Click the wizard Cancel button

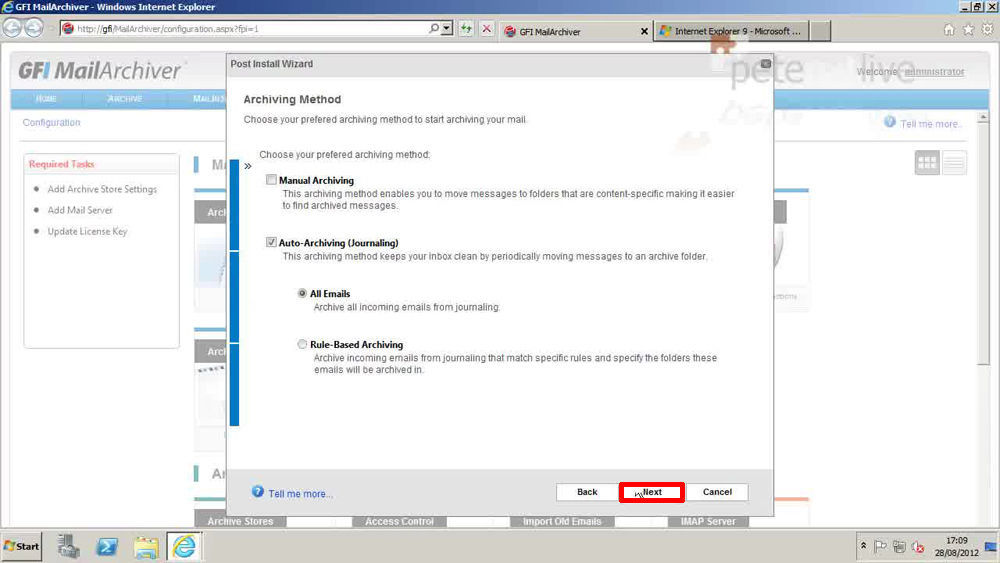(717, 492)
